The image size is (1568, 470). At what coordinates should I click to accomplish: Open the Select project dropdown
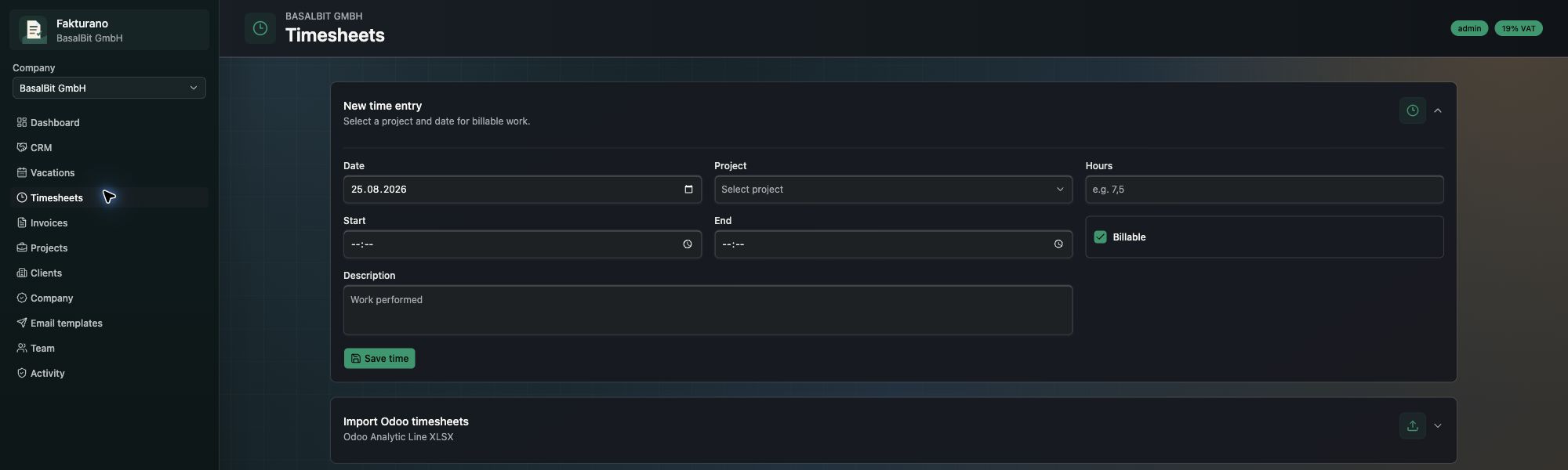893,190
